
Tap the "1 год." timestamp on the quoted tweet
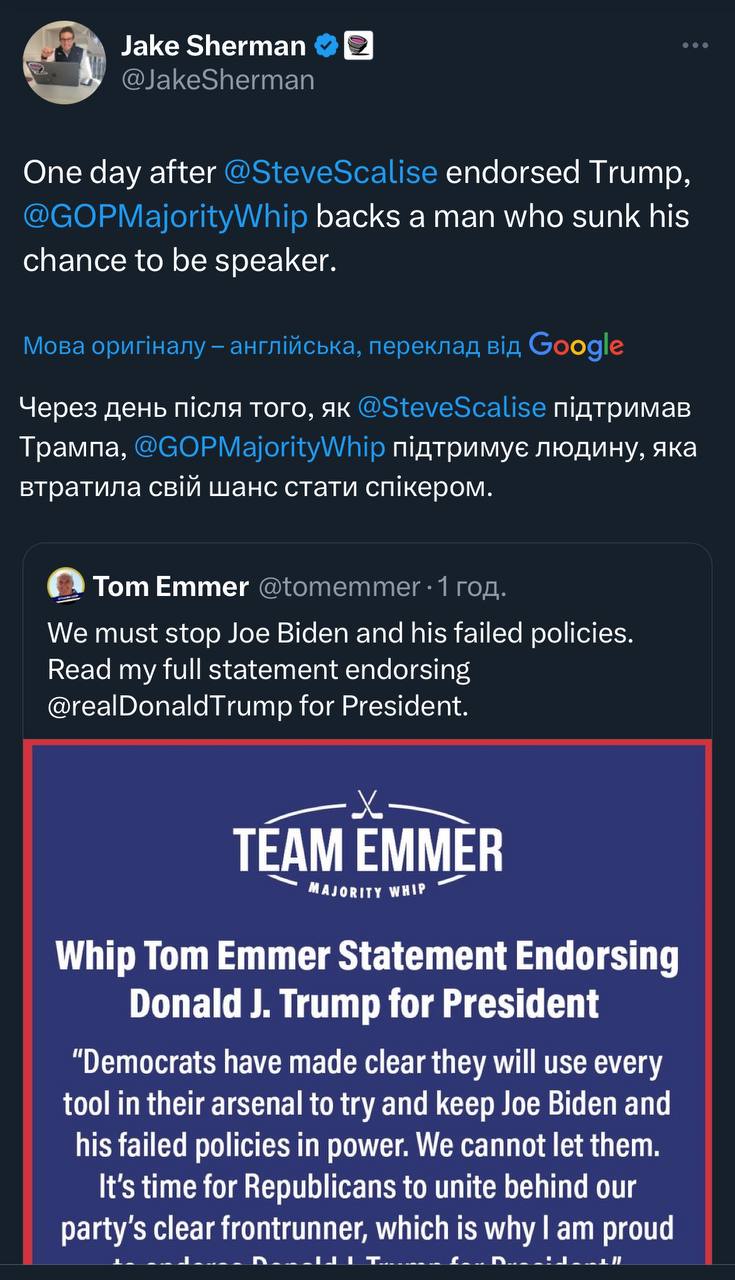[472, 586]
